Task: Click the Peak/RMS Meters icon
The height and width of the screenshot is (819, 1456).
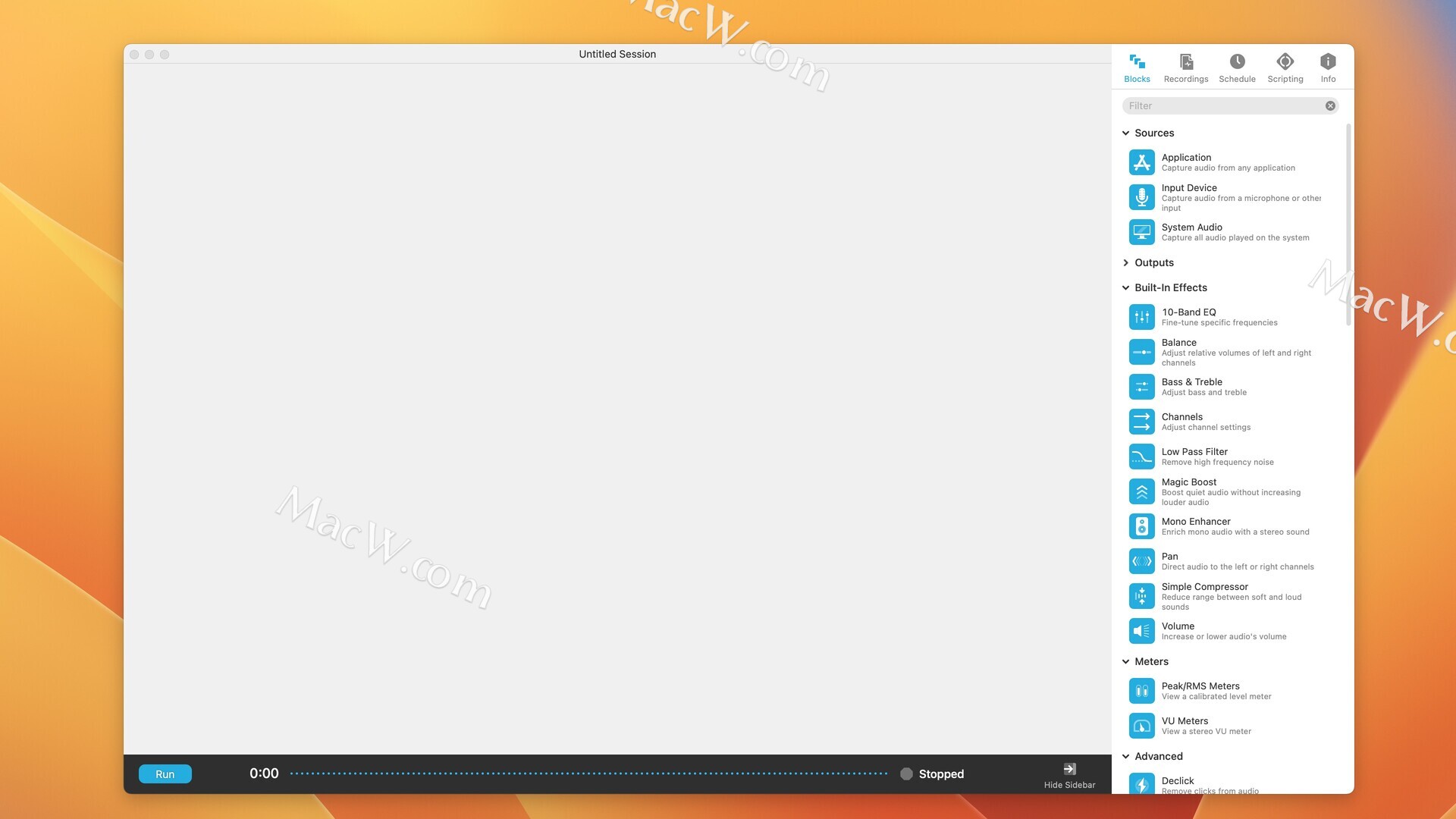Action: pyautogui.click(x=1141, y=691)
